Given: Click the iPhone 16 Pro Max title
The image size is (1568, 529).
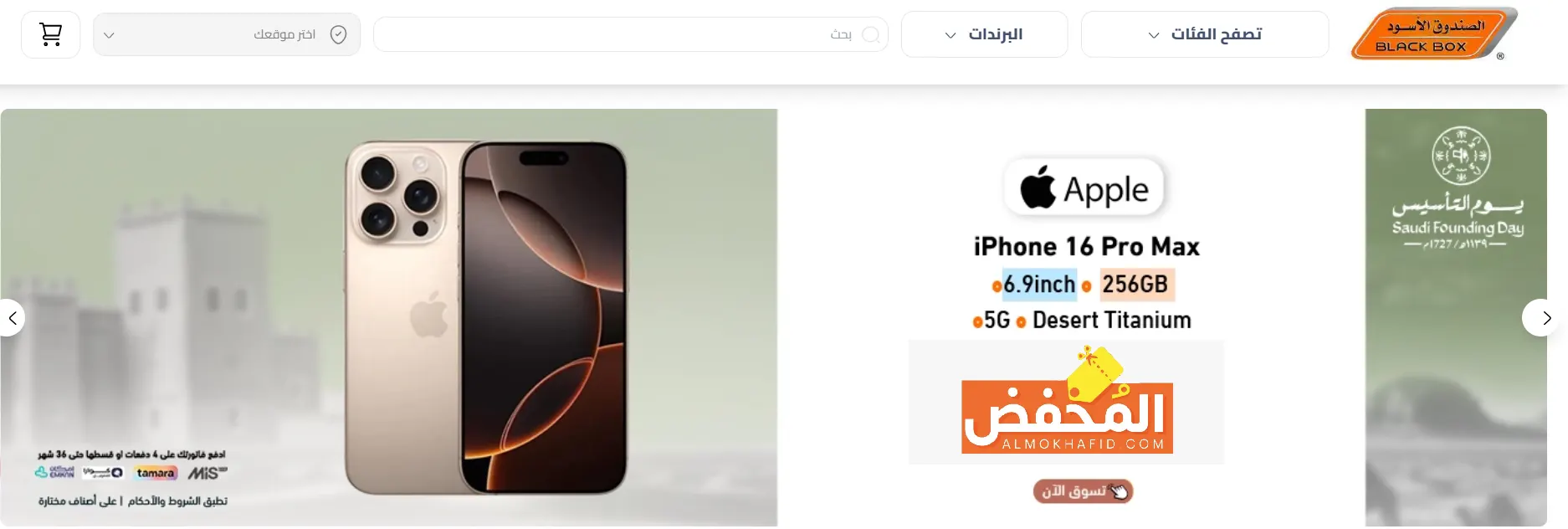Looking at the screenshot, I should click(1086, 247).
